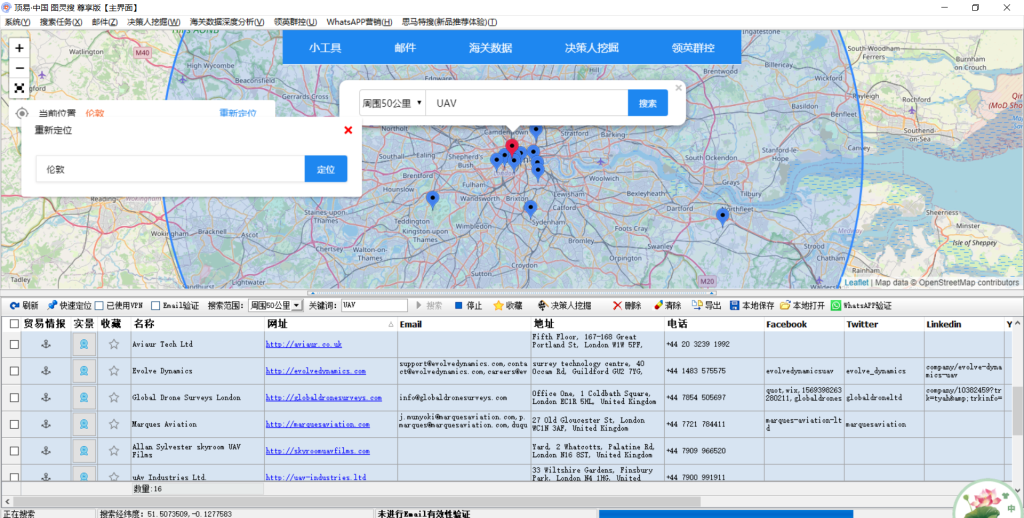Star the Aviaur Tech Ltd row favorite
1024x518 pixels.
tap(113, 344)
